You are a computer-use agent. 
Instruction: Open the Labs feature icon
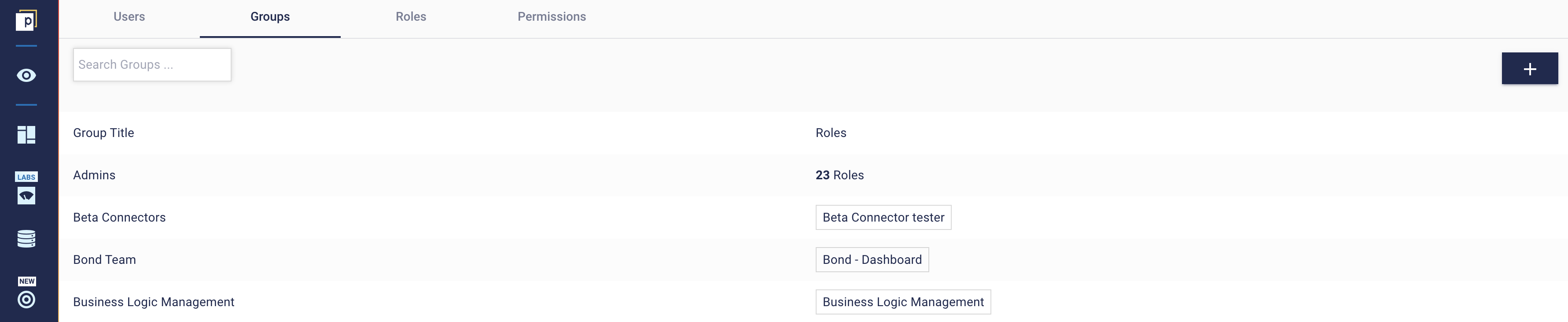pyautogui.click(x=26, y=188)
